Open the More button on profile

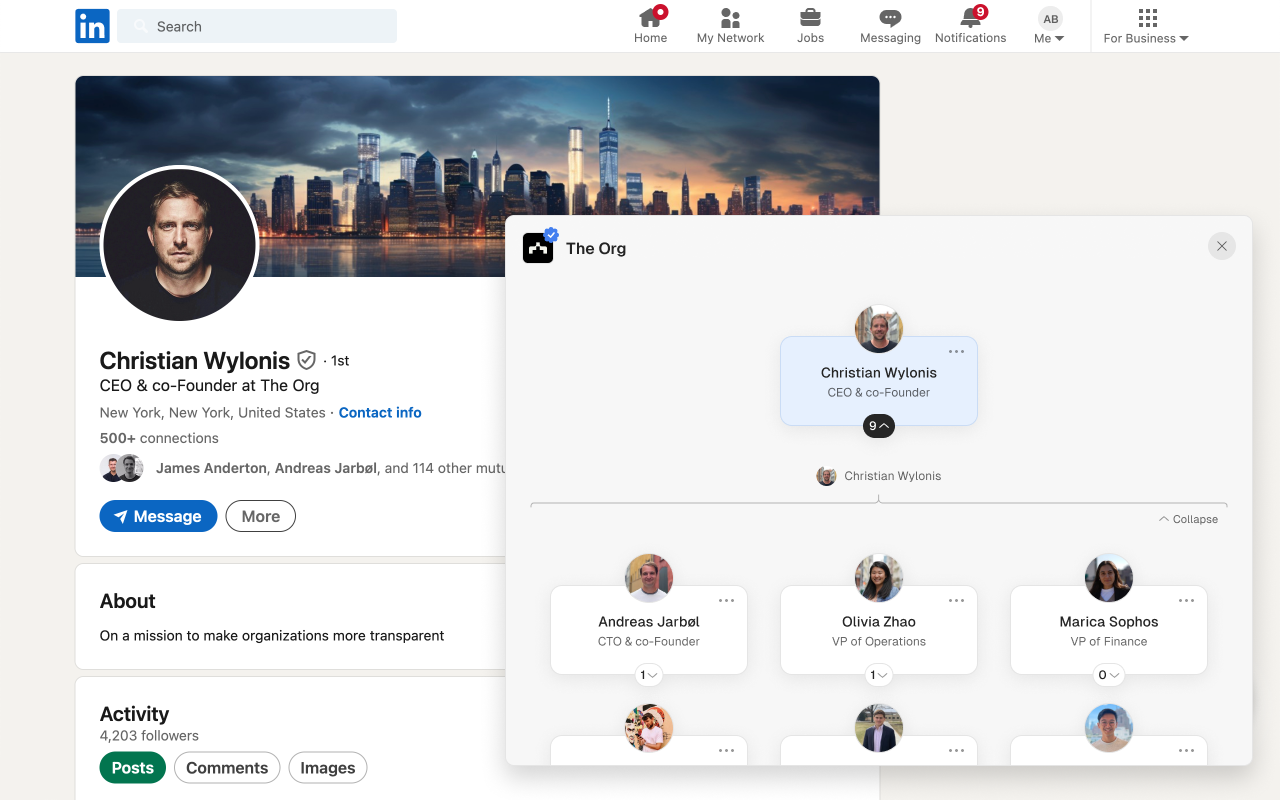[x=261, y=516]
